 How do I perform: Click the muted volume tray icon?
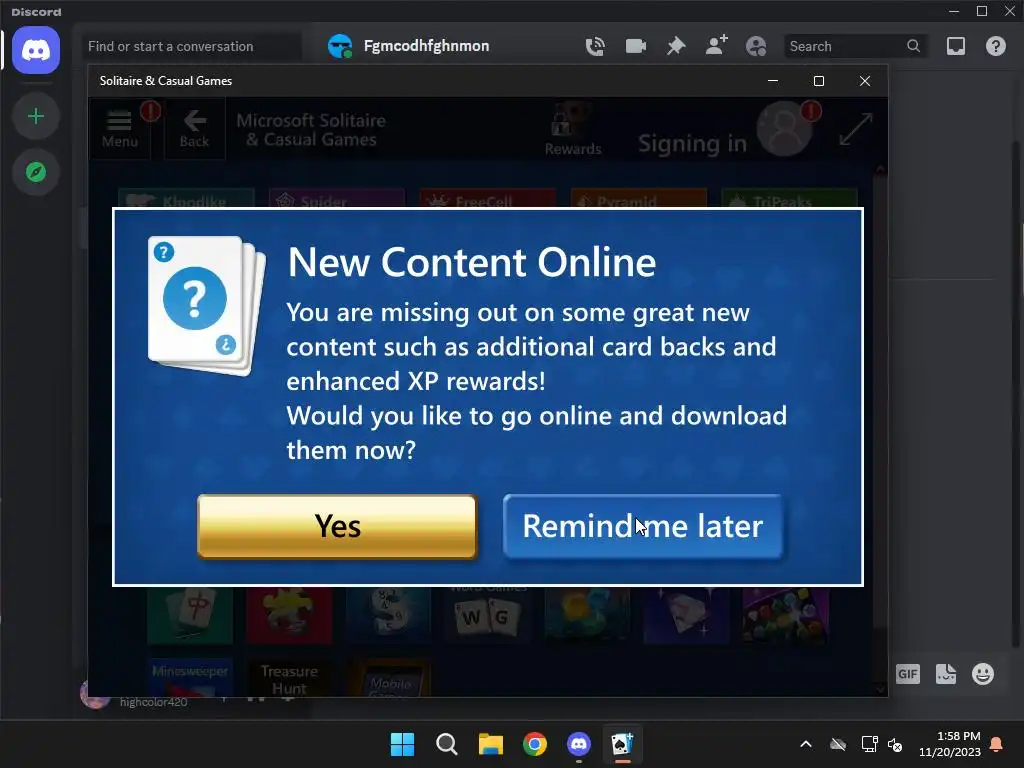[x=895, y=744]
